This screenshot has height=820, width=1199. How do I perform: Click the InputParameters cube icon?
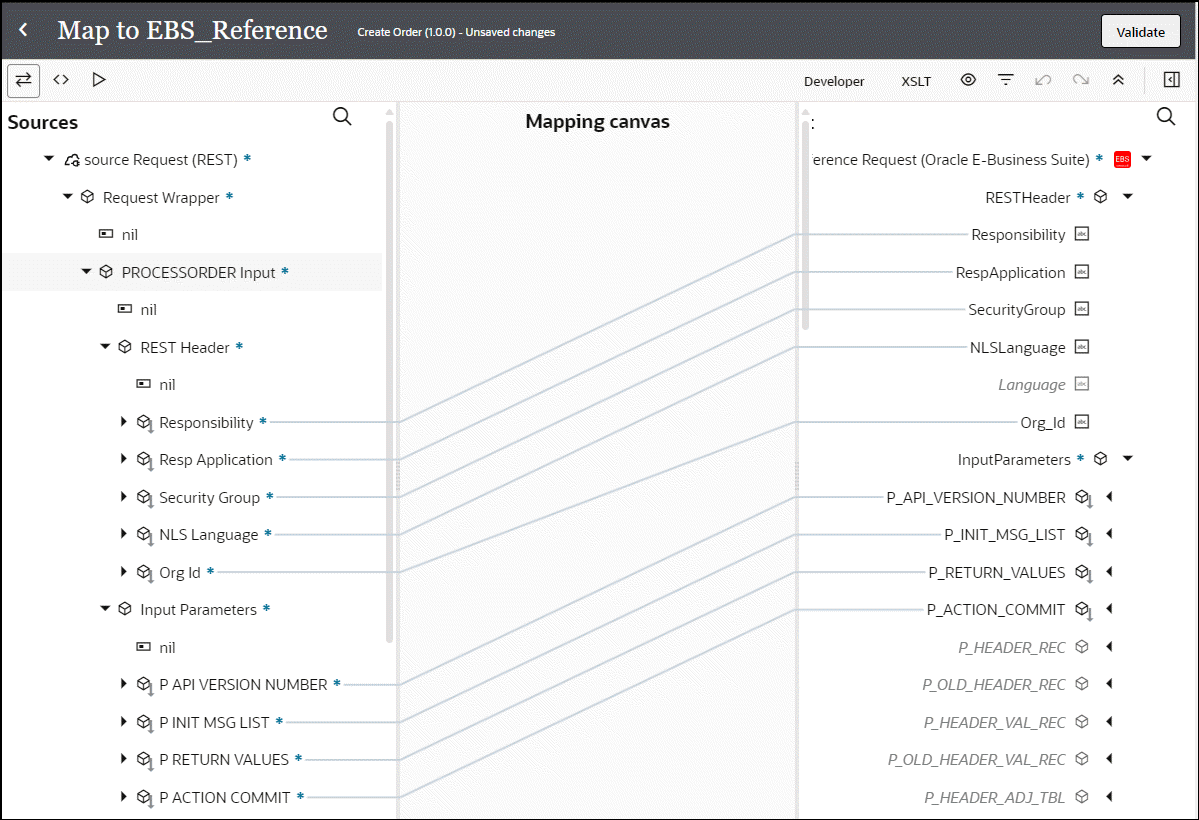click(x=1100, y=459)
